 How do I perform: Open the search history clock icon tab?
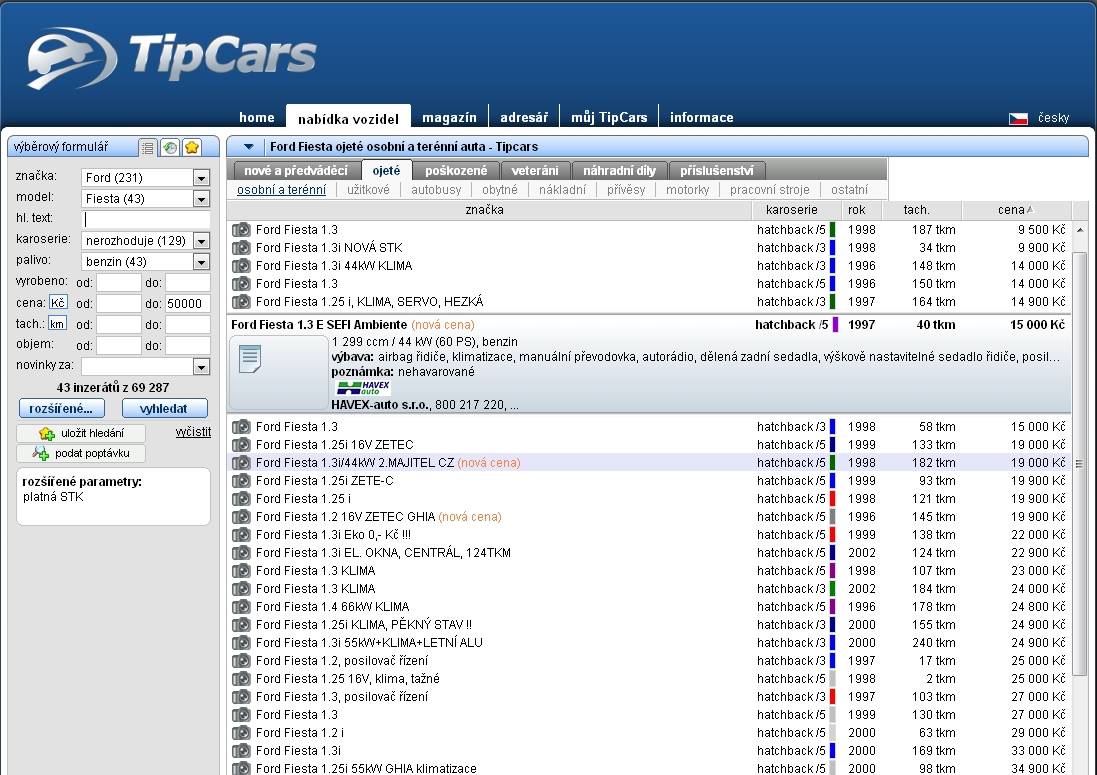point(170,148)
